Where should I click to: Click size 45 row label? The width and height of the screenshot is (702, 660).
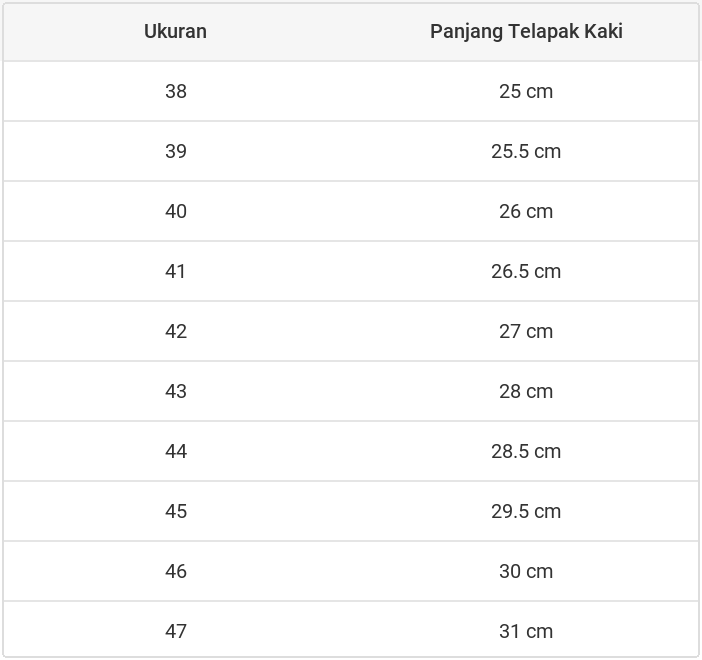[x=176, y=511]
